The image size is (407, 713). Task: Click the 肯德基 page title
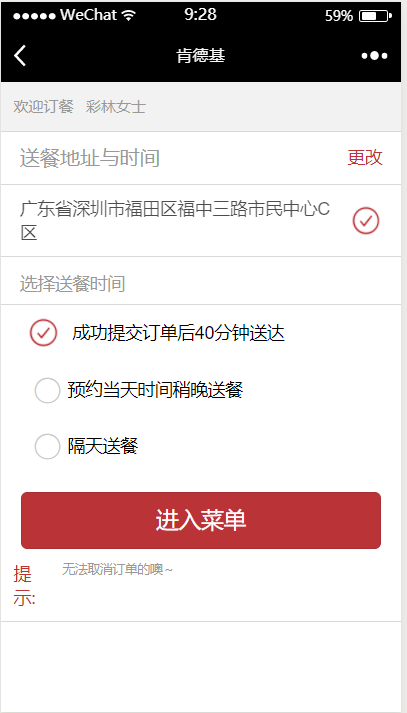[201, 56]
